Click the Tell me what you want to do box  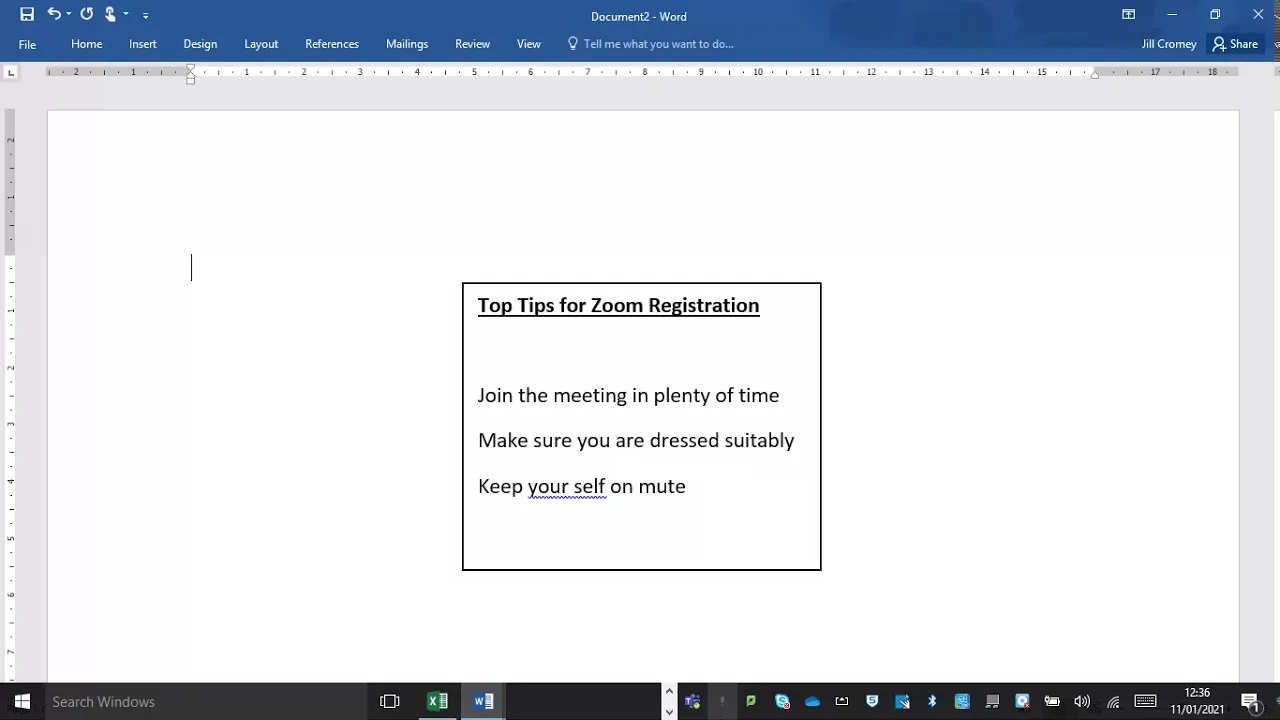click(x=651, y=44)
